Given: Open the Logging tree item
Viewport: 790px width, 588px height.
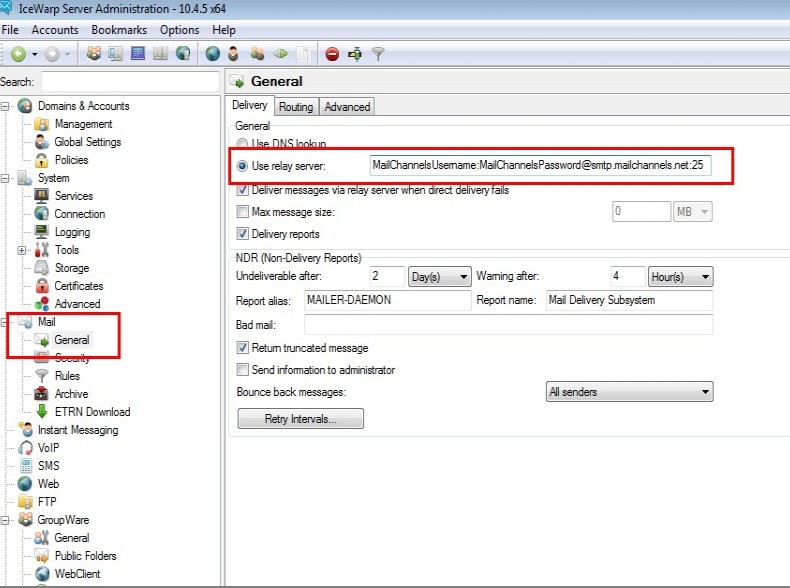Looking at the screenshot, I should click(73, 232).
